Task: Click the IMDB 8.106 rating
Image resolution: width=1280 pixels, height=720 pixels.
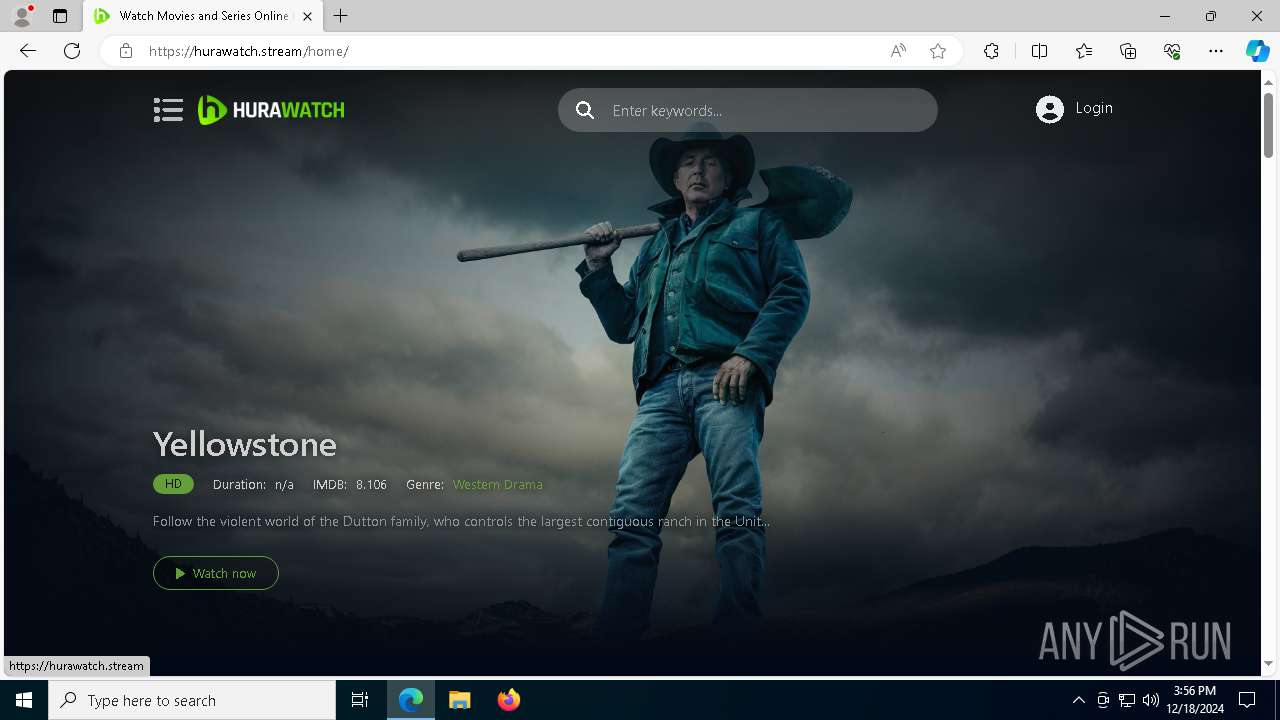Action: [349, 484]
